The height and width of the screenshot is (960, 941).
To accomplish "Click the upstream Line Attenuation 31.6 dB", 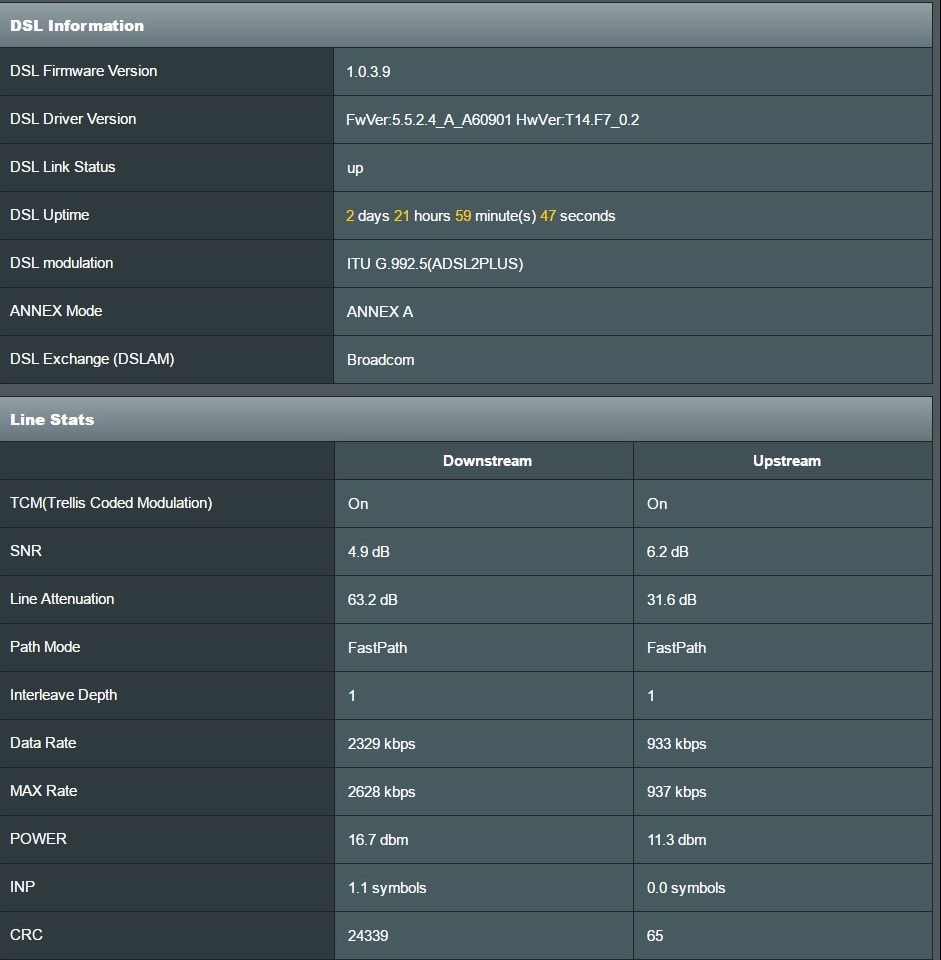I will pyautogui.click(x=671, y=600).
